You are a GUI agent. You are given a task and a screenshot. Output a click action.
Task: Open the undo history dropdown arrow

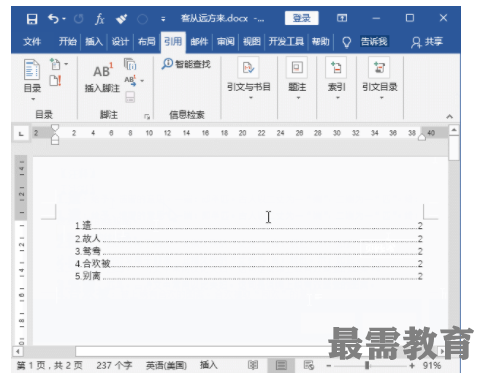click(64, 19)
